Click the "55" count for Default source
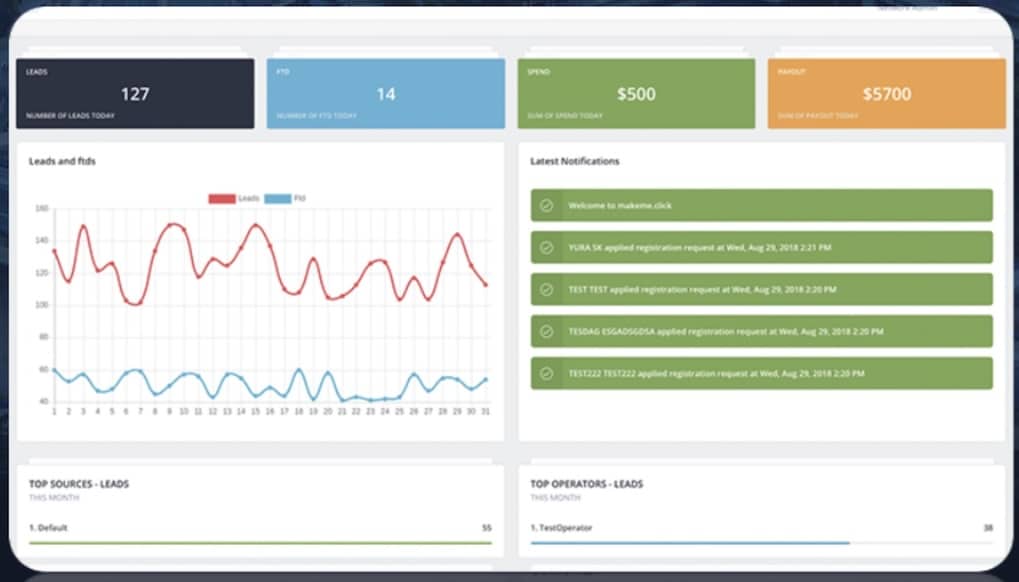 click(x=487, y=528)
